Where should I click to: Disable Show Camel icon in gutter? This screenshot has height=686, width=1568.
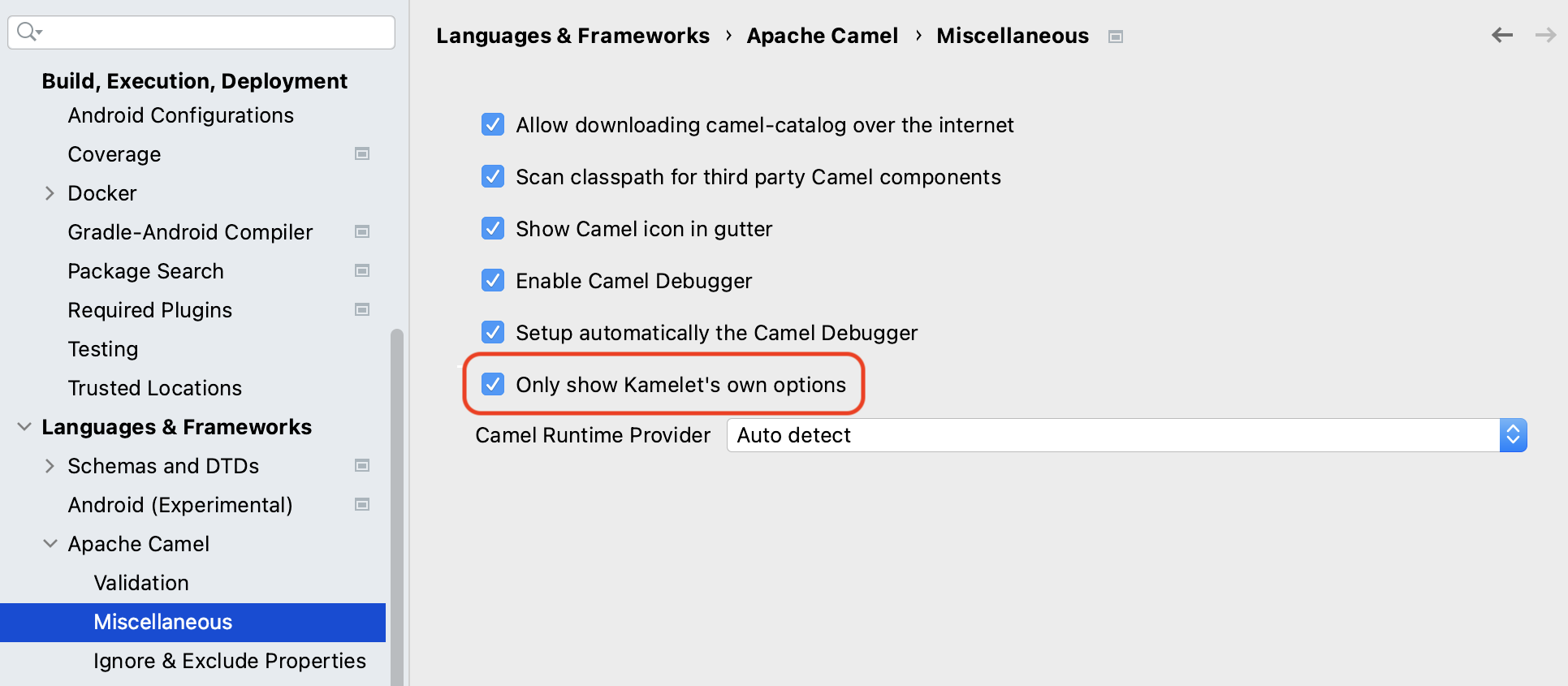[x=493, y=228]
